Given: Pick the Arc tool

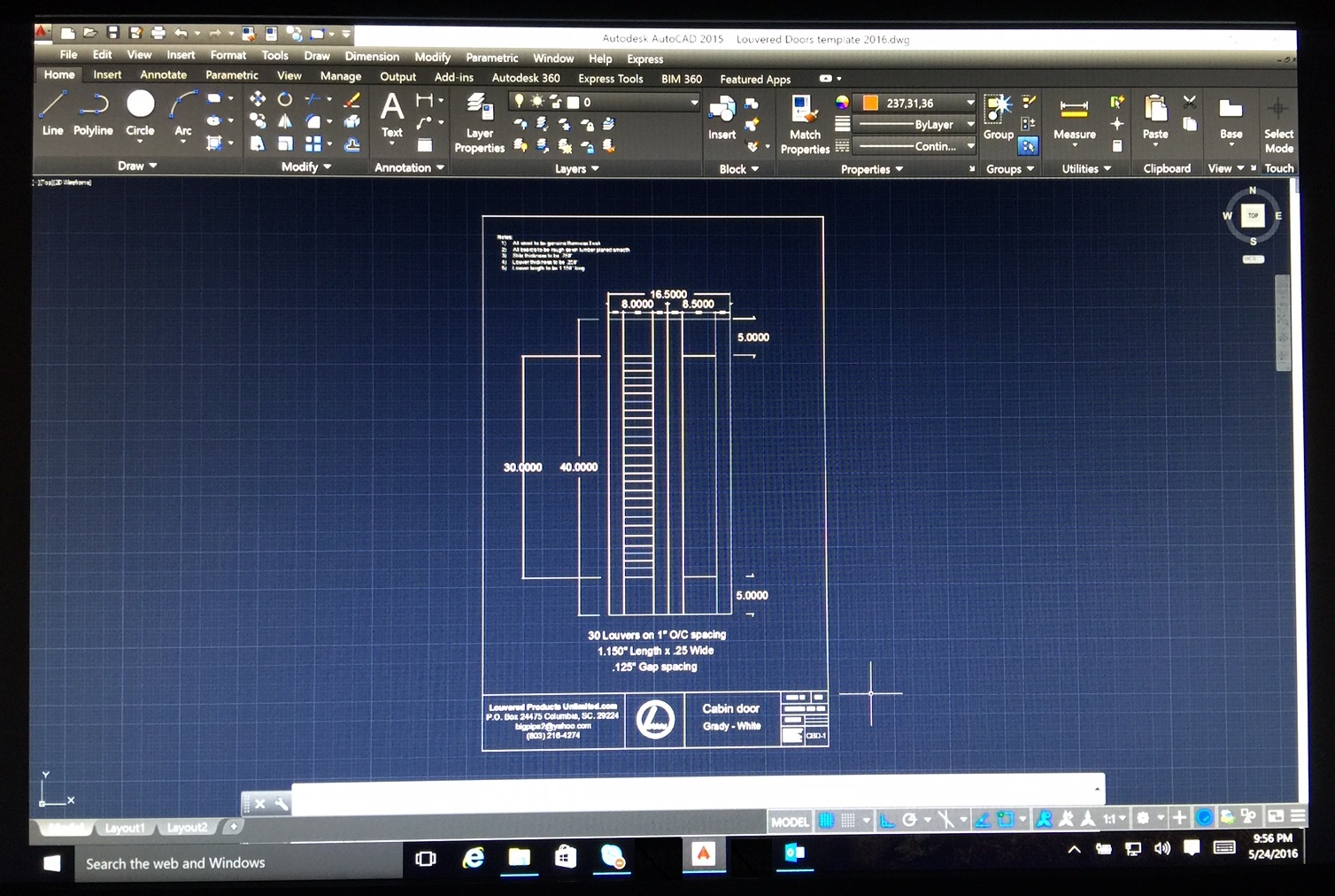Looking at the screenshot, I should pos(183,113).
